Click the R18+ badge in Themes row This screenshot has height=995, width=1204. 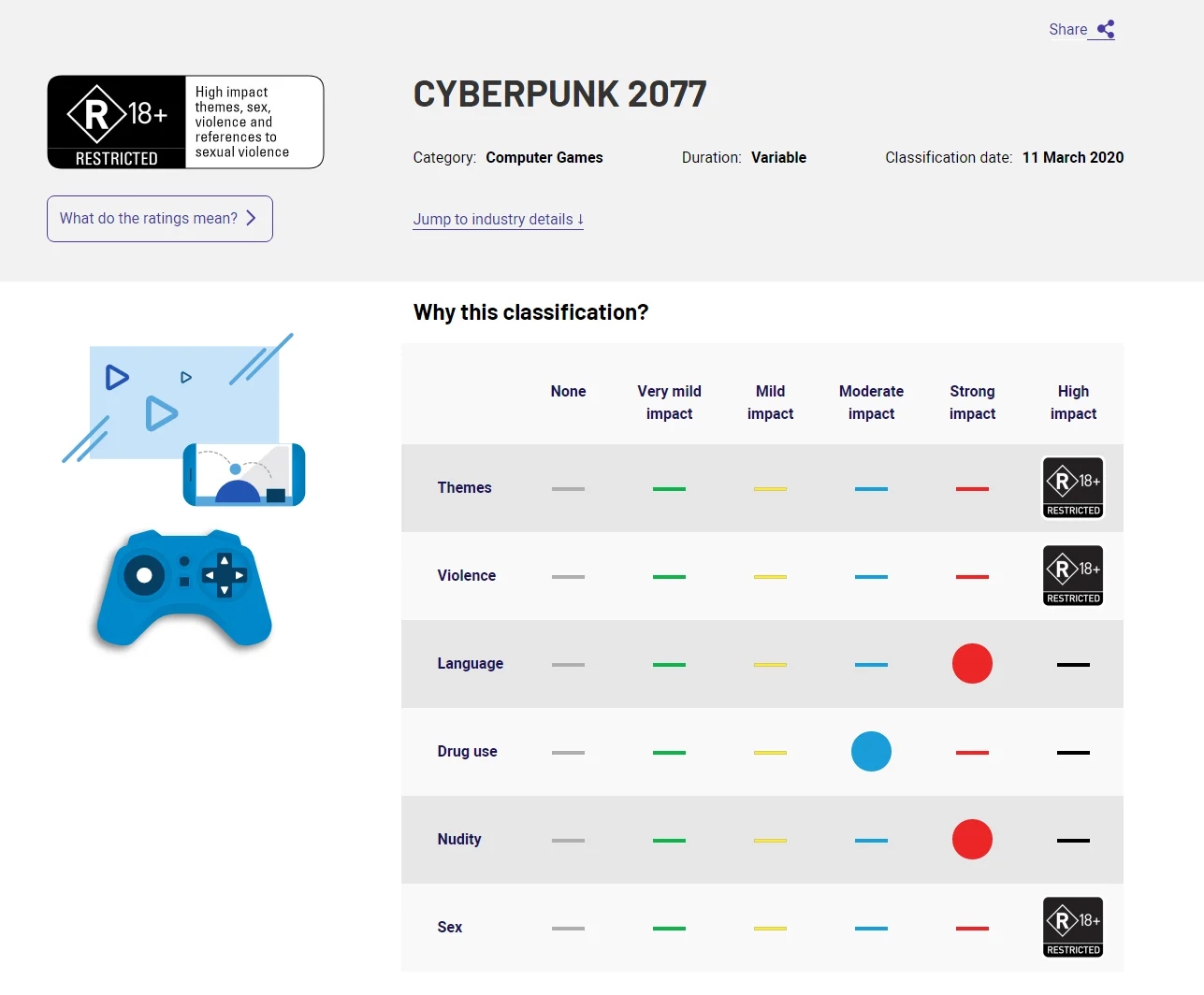1073,487
